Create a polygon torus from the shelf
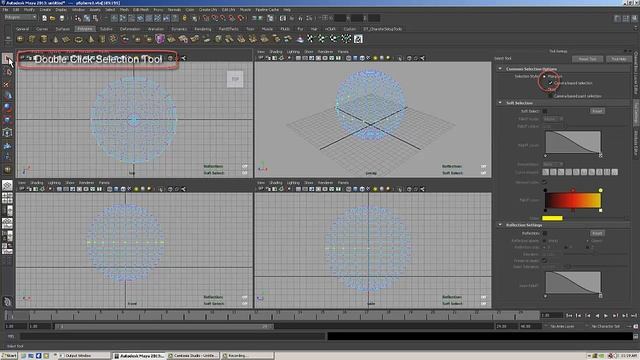This screenshot has width=640, height=360. 78,39
